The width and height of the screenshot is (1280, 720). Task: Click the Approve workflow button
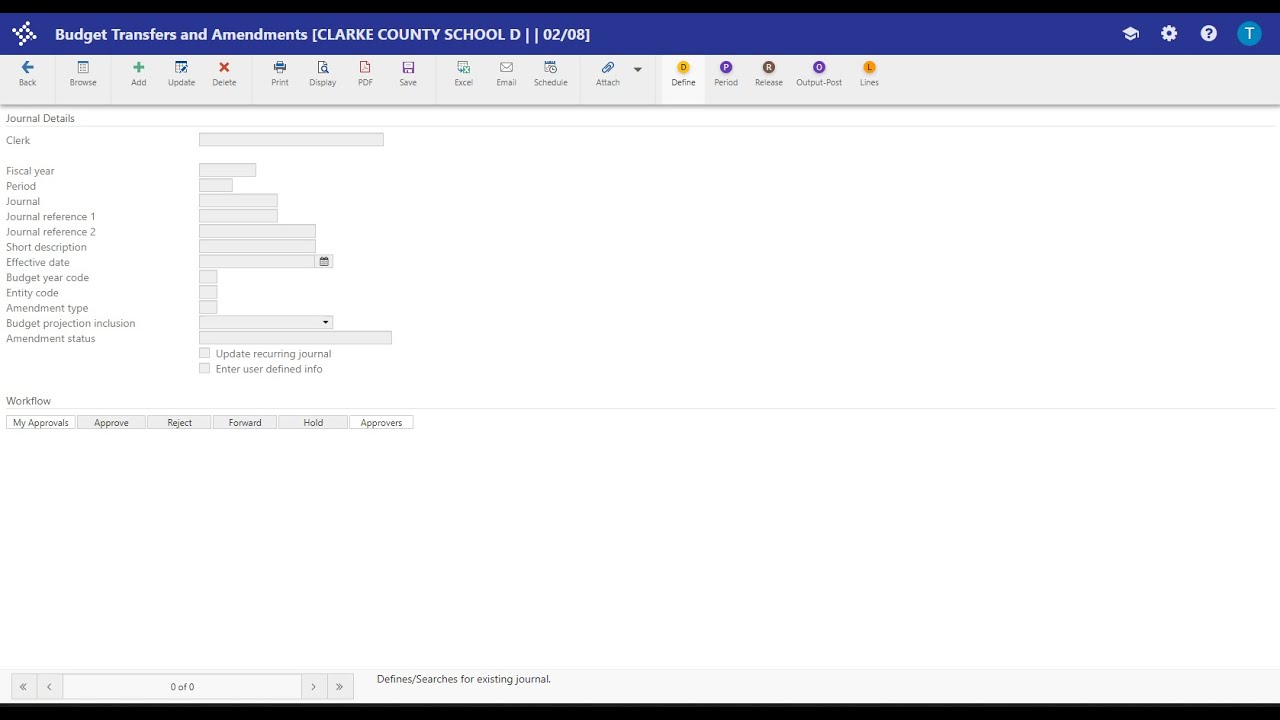pos(111,423)
